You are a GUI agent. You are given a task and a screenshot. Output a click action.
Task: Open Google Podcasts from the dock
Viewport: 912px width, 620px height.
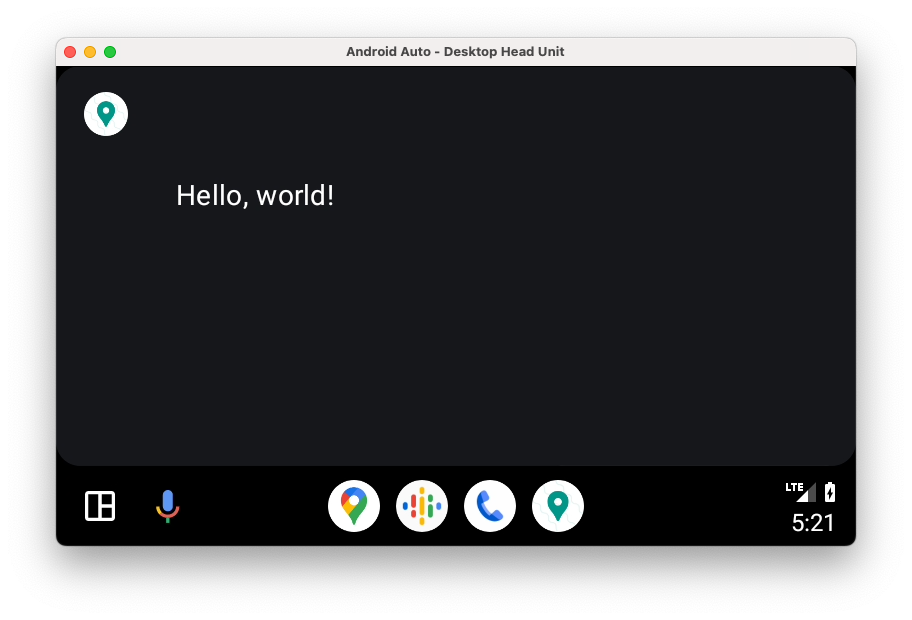coord(422,506)
